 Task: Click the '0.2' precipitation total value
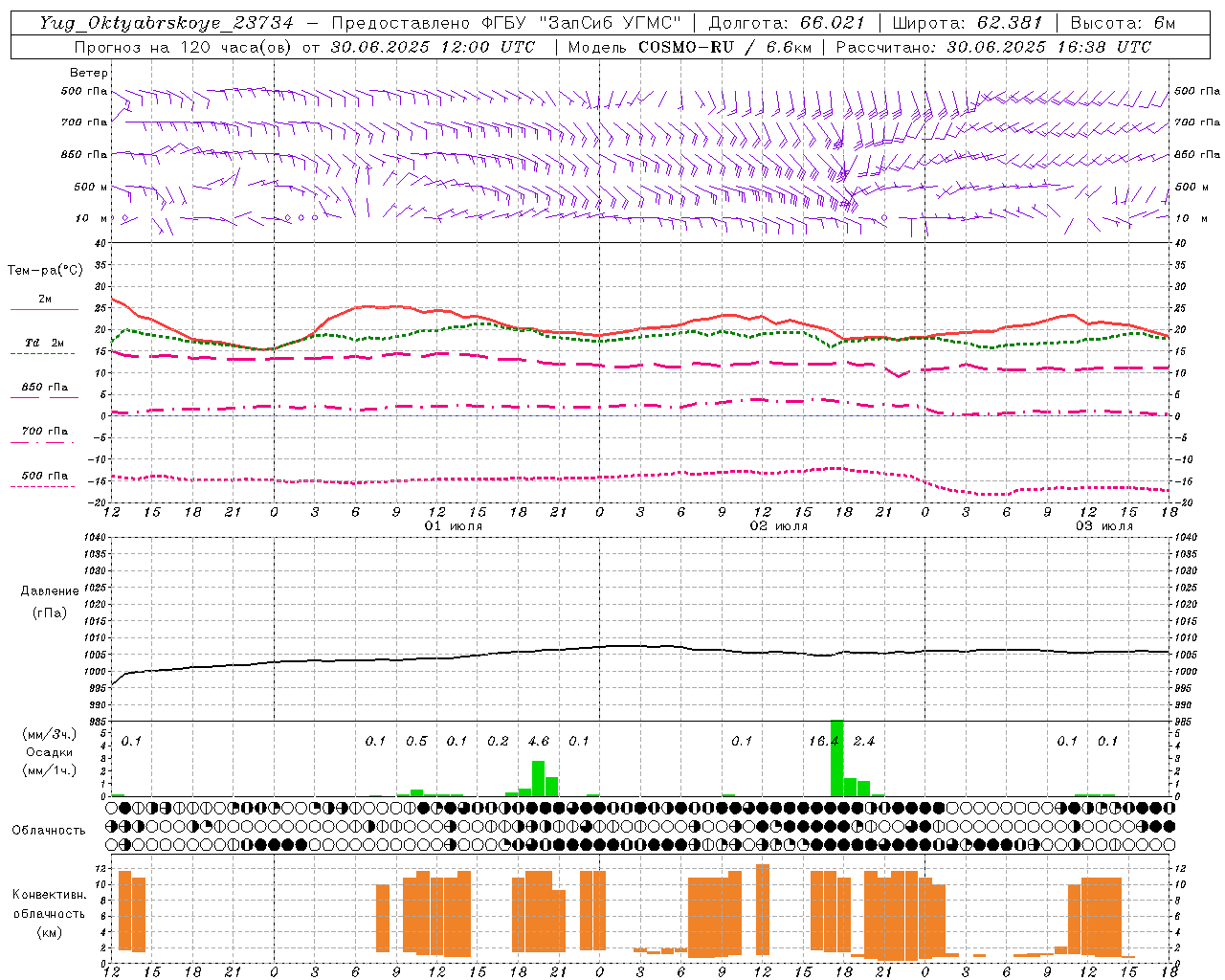point(498,741)
